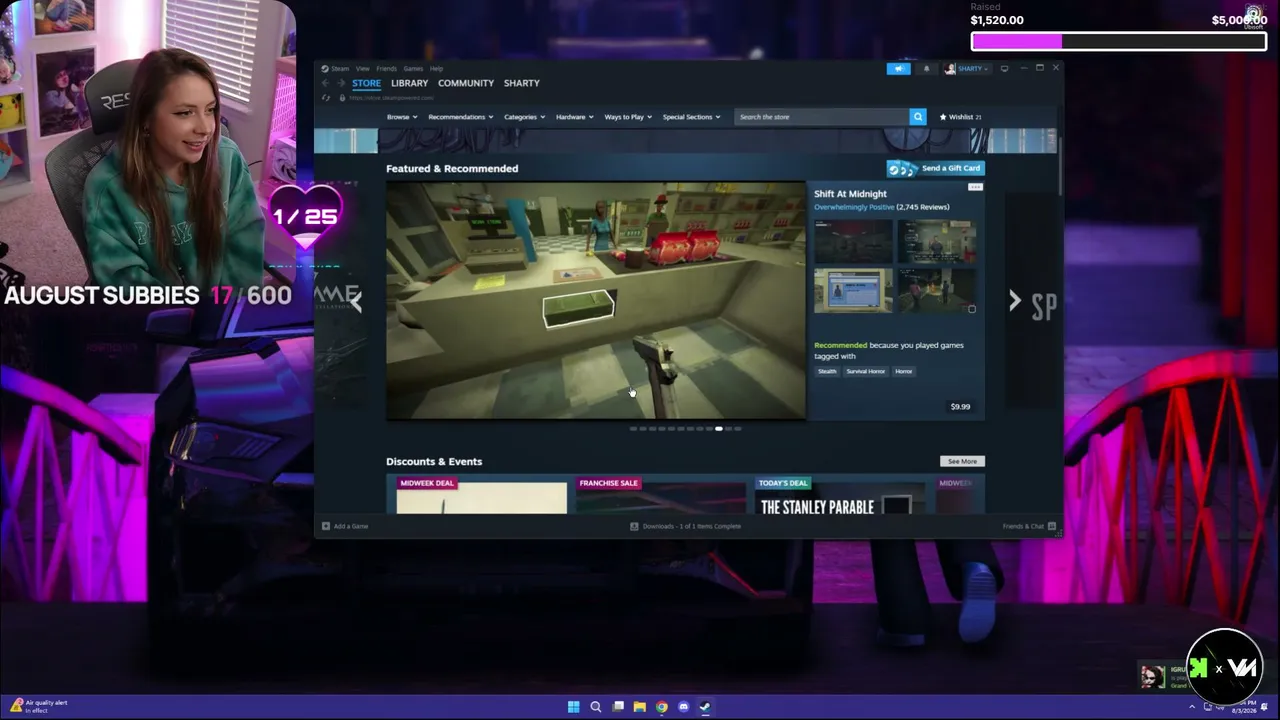Expand the Browse dropdown
This screenshot has height=720, width=1280.
point(401,117)
